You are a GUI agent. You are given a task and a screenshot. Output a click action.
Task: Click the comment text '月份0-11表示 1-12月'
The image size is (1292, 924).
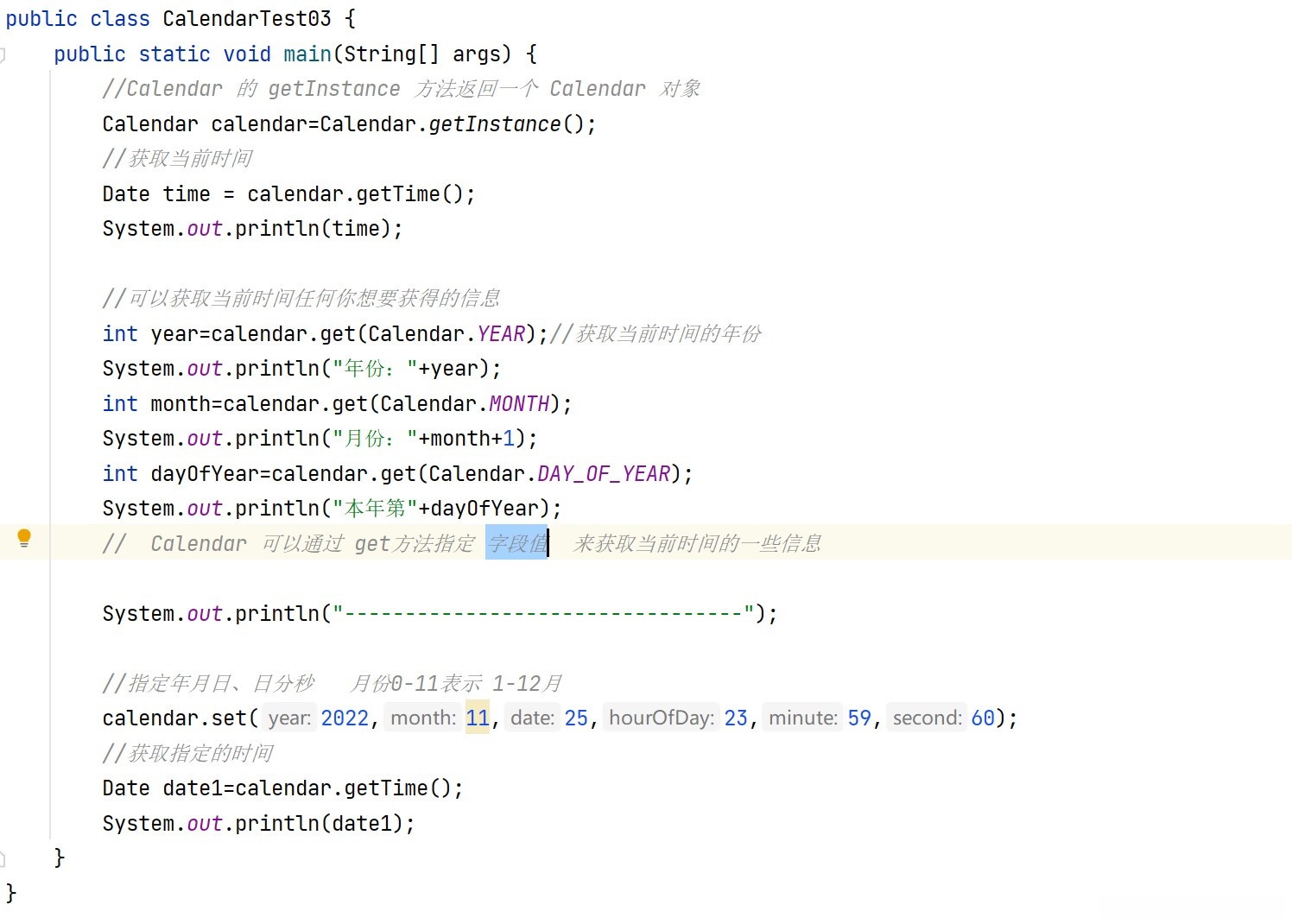coord(456,684)
